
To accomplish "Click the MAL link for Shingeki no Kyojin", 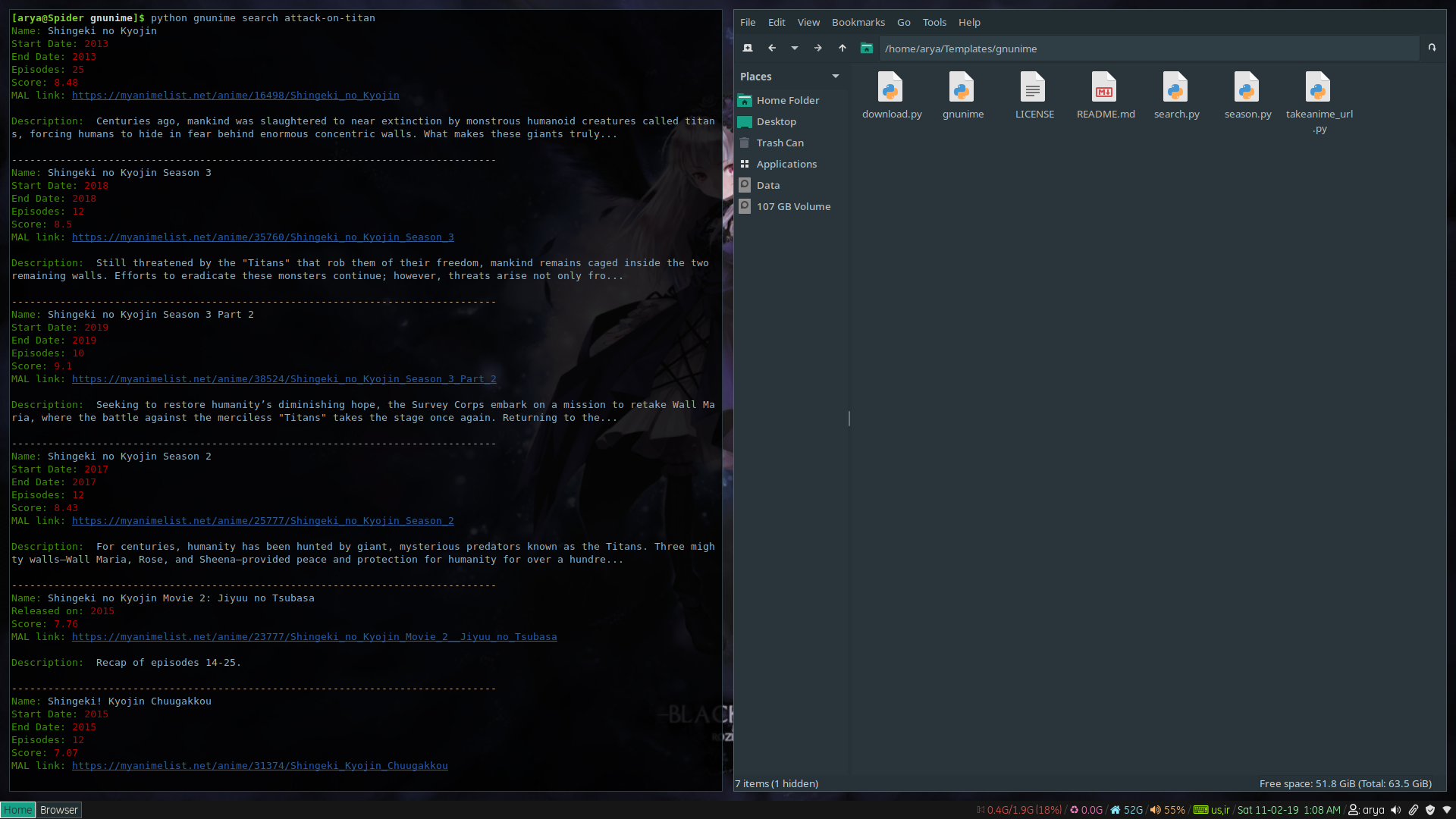I will (x=235, y=95).
